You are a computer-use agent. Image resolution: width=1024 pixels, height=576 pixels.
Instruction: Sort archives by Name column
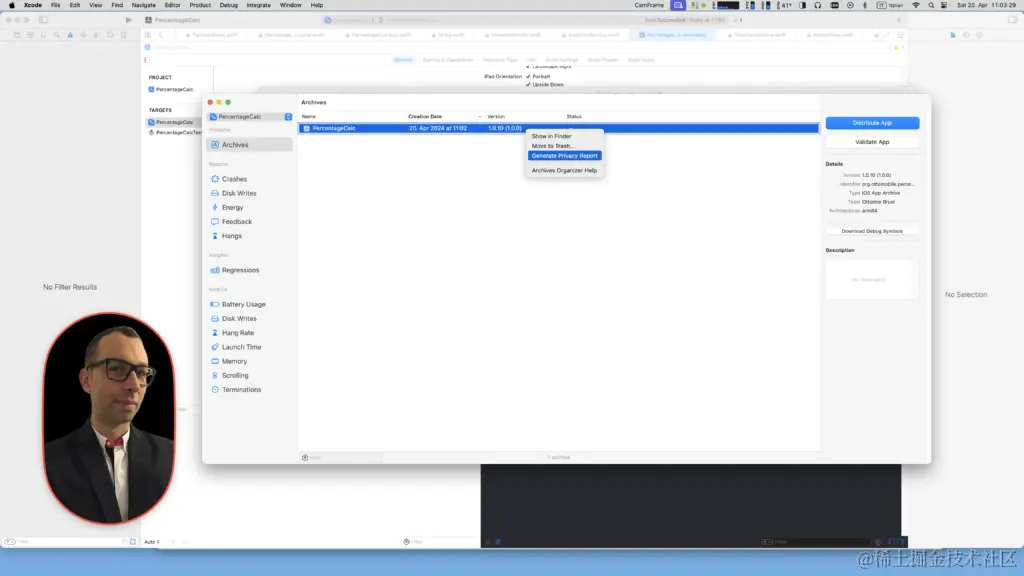point(308,116)
